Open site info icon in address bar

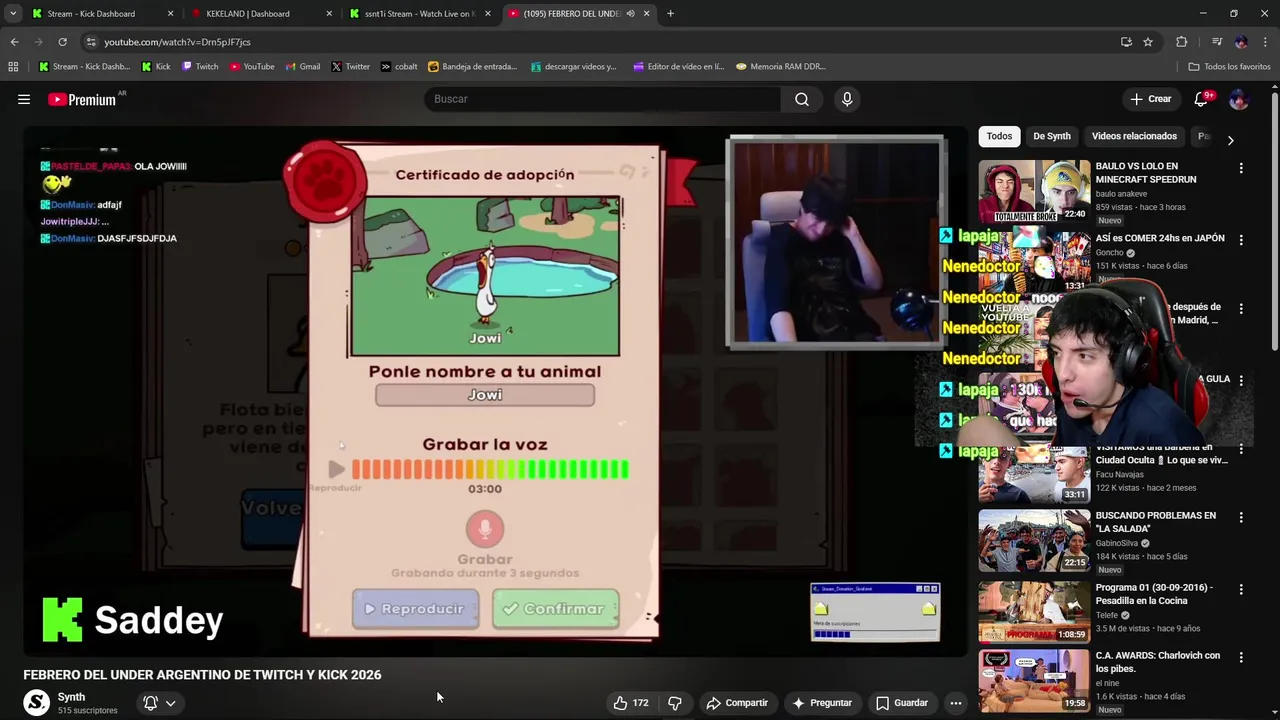(91, 42)
